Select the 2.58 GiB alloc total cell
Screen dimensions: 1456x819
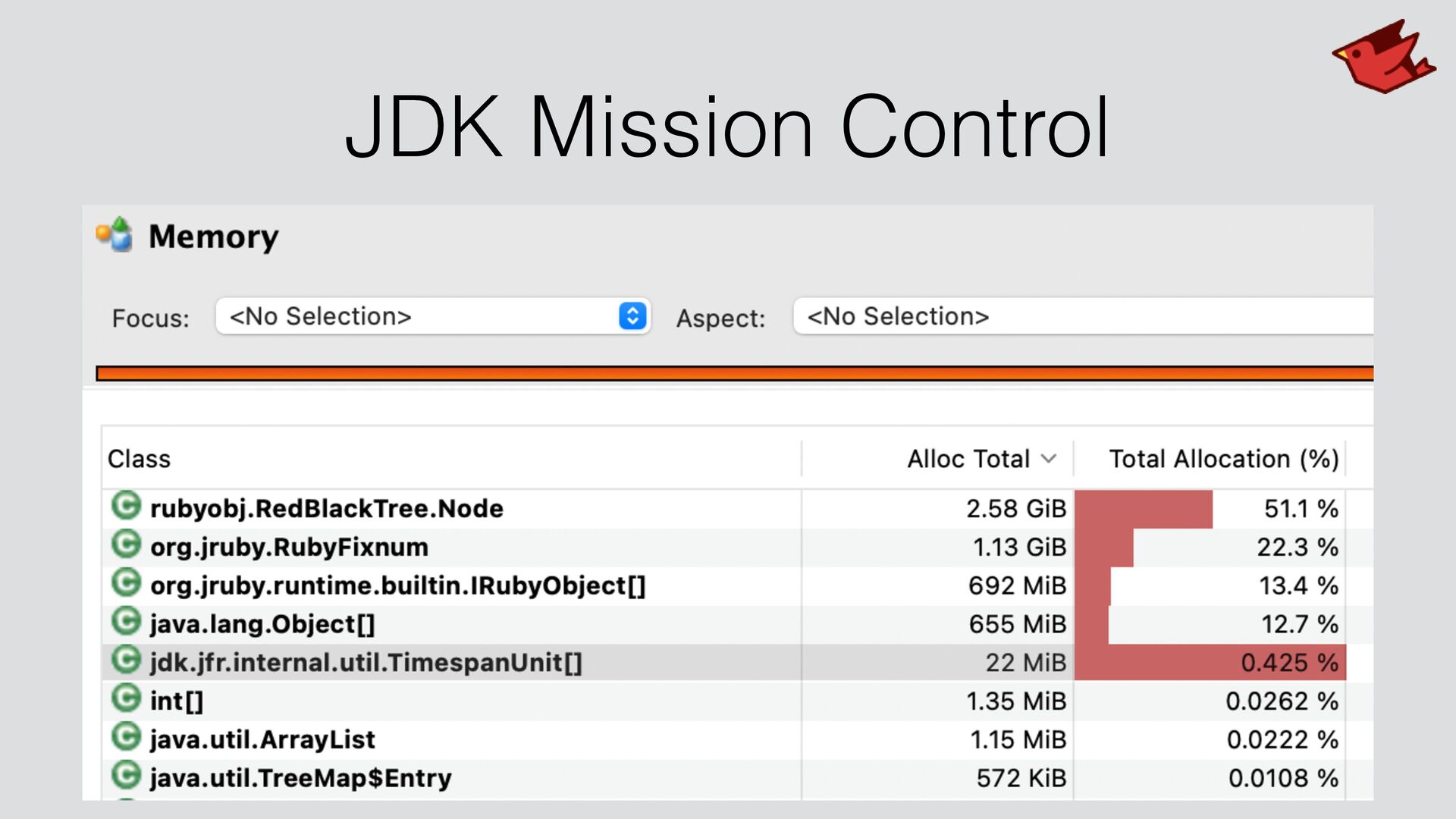[1015, 509]
